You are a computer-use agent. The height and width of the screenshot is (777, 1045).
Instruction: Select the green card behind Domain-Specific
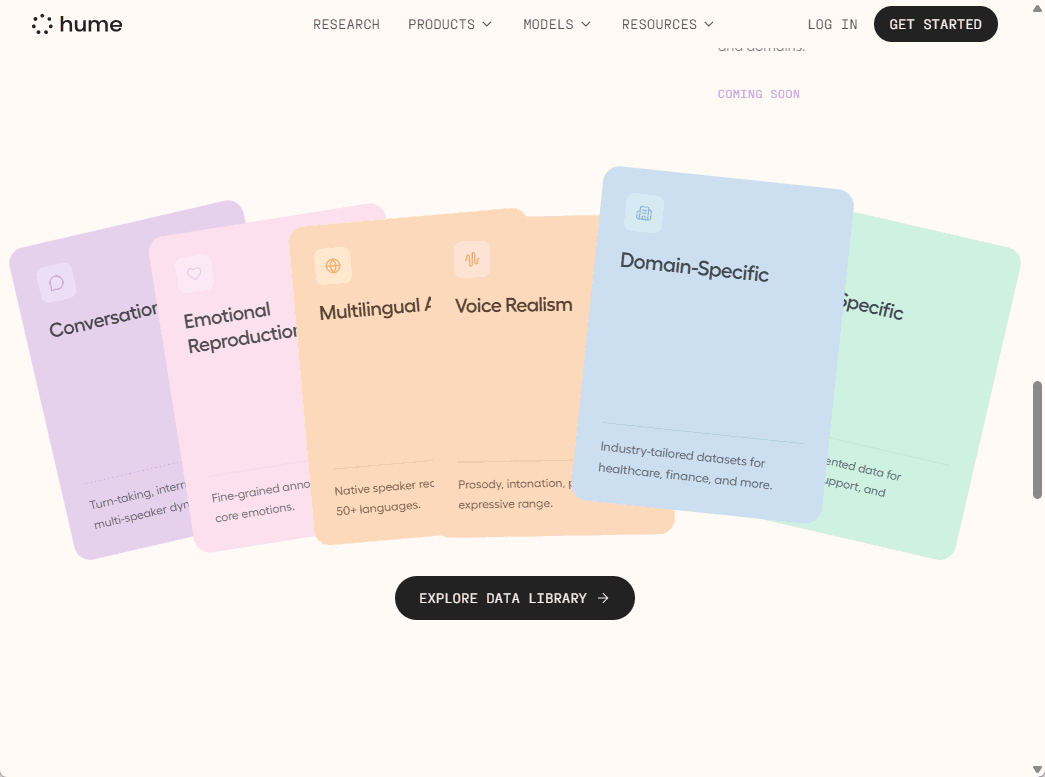(930, 400)
